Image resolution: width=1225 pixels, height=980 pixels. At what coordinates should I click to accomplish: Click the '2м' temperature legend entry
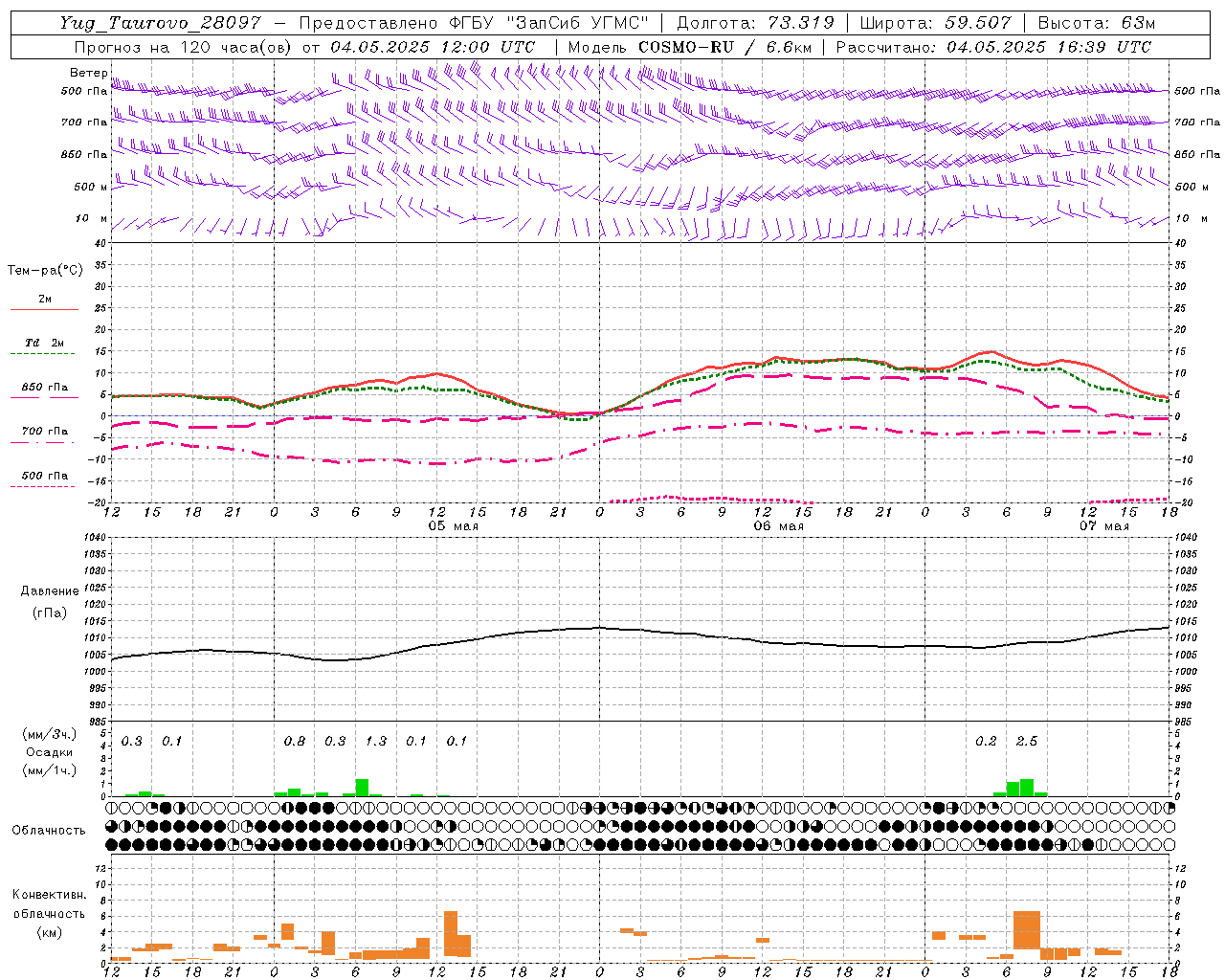(x=45, y=299)
